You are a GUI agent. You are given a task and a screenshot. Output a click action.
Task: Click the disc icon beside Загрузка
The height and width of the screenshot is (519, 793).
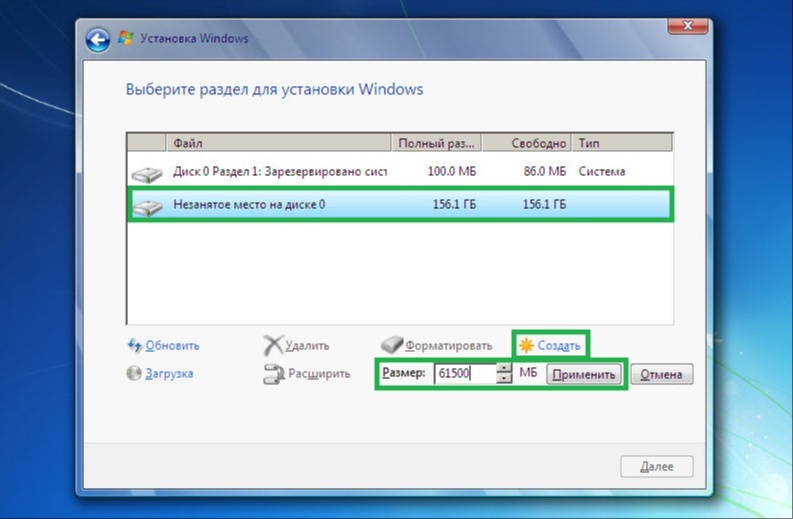click(x=134, y=373)
